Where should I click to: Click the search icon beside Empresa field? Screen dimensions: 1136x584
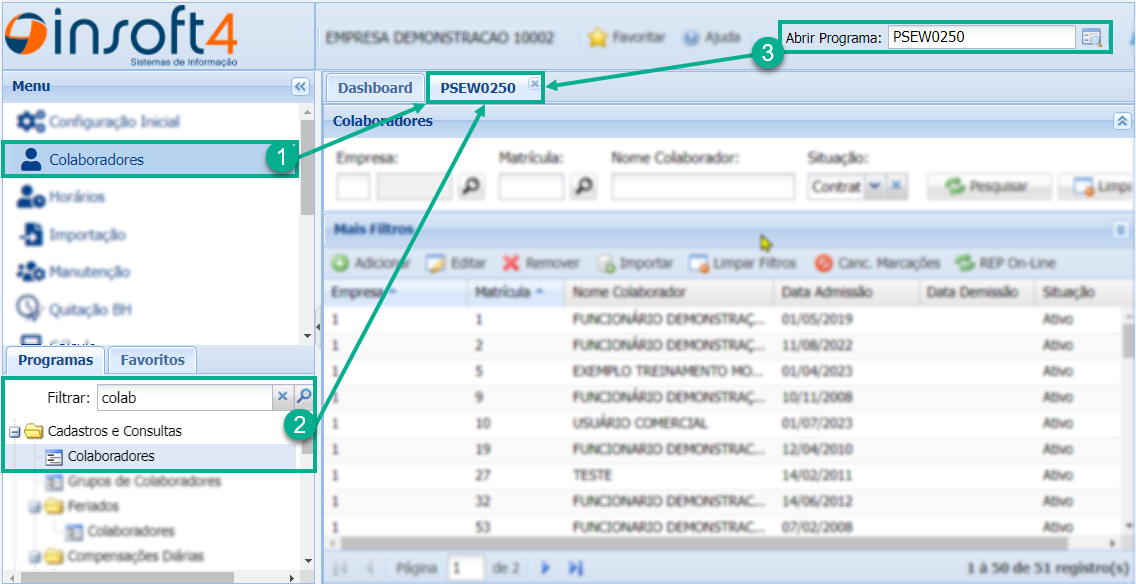point(470,186)
